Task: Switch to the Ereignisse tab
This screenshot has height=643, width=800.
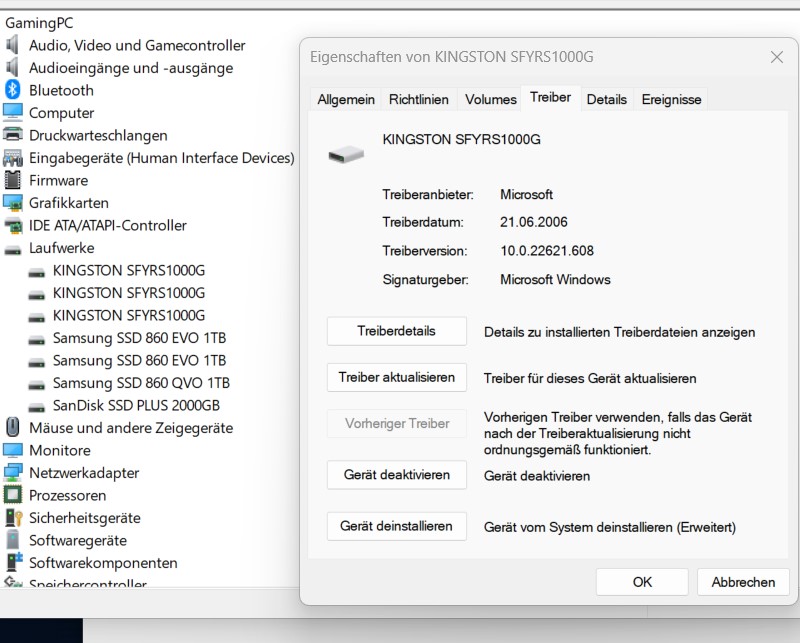Action: (671, 99)
